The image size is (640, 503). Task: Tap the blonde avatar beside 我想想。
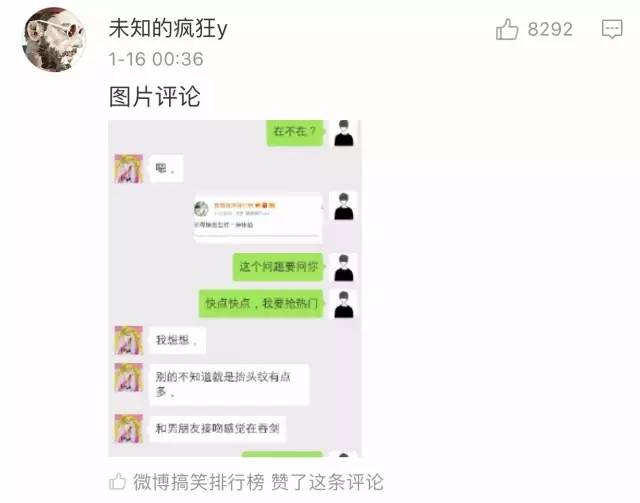[x=129, y=340]
